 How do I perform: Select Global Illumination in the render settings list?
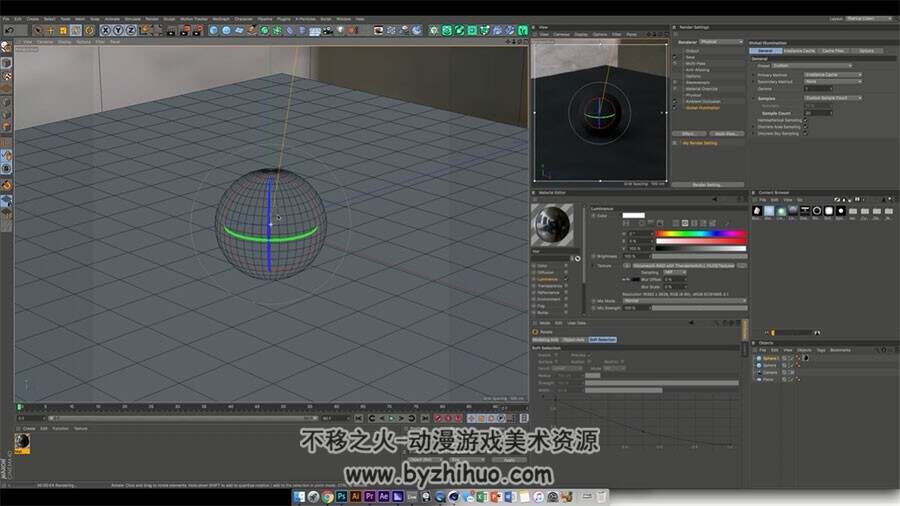(703, 108)
